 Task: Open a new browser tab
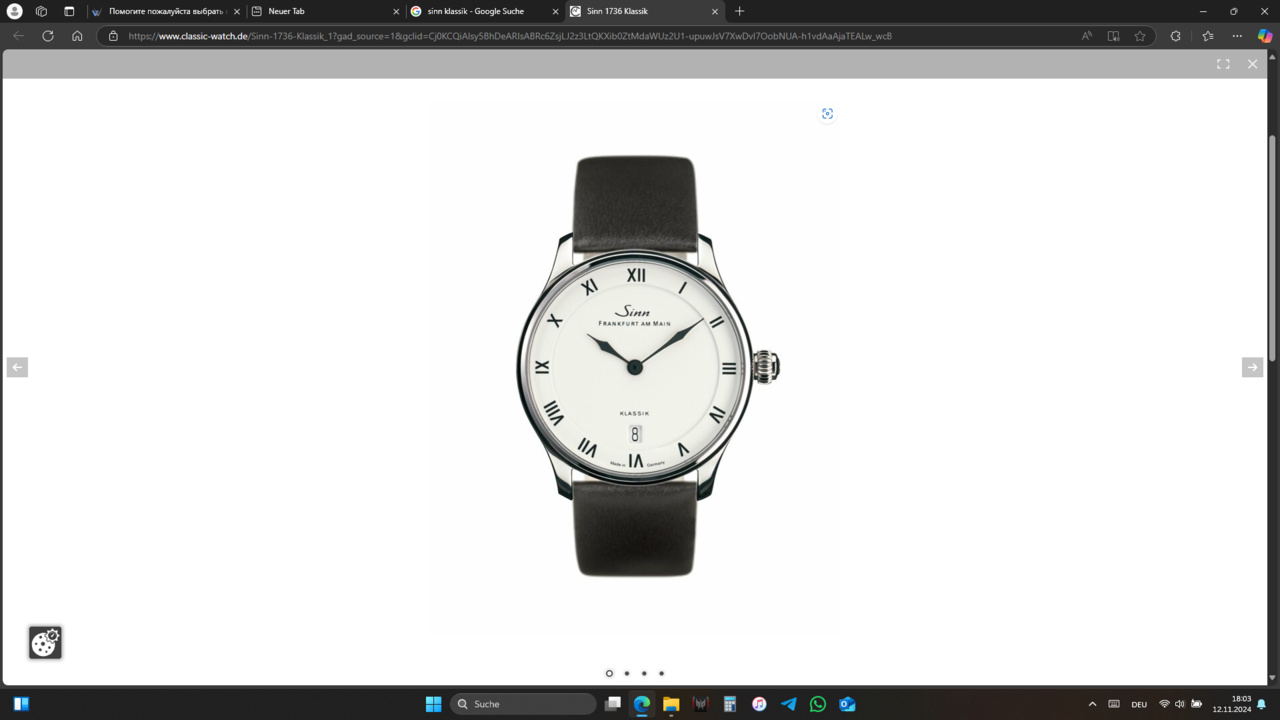pos(740,11)
